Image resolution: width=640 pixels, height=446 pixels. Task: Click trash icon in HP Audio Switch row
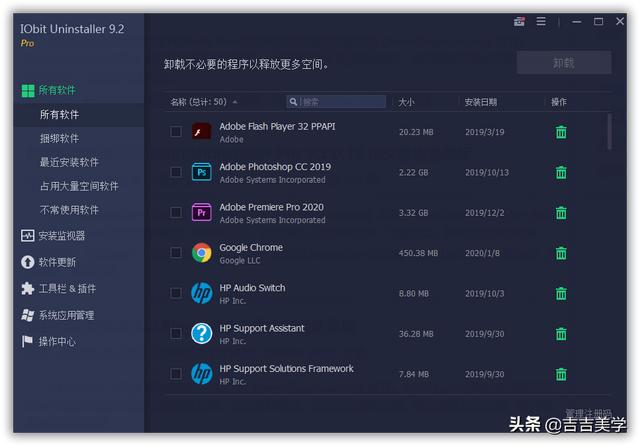[x=561, y=293]
